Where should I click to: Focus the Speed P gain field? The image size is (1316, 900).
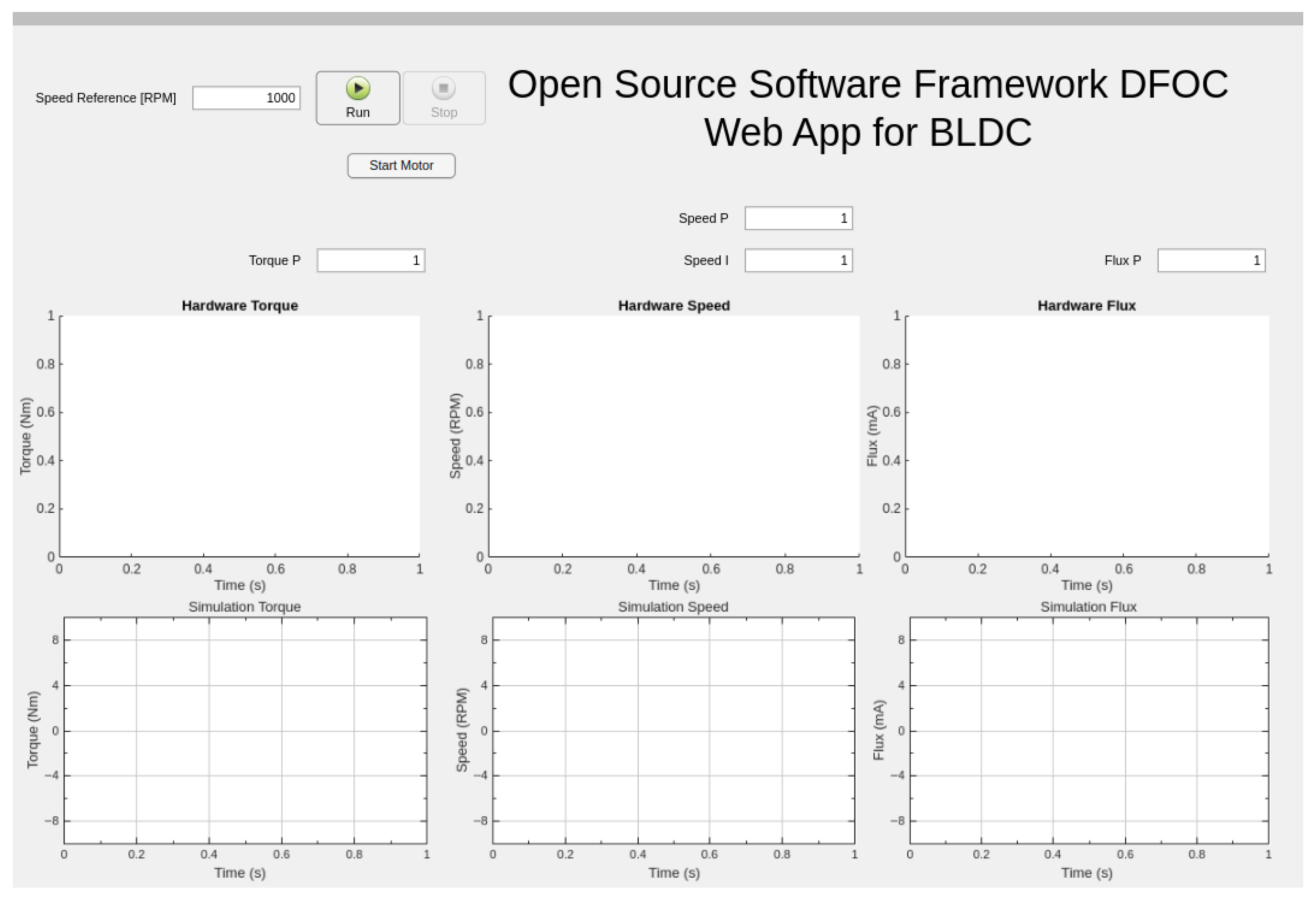pyautogui.click(x=798, y=219)
